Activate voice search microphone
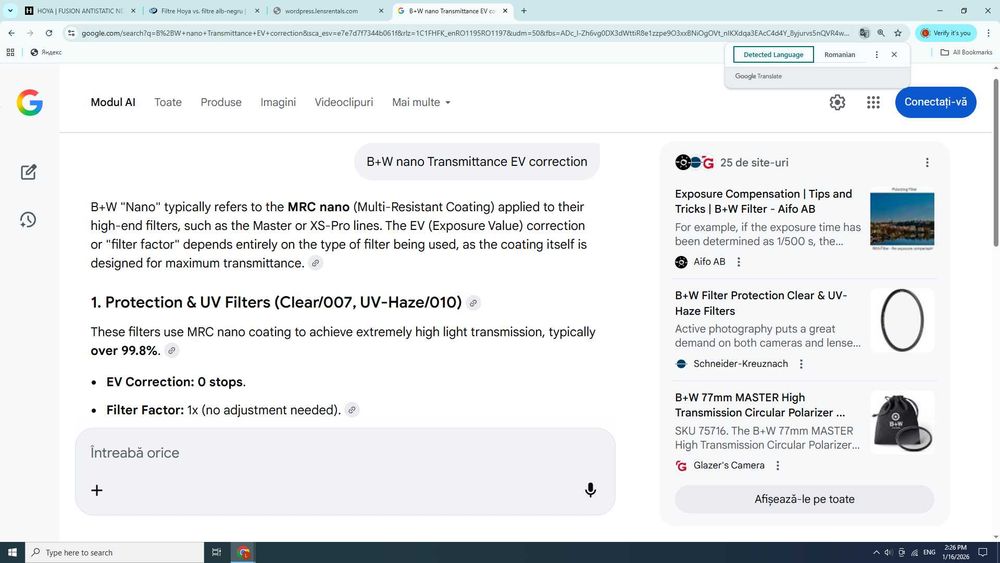Viewport: 1000px width, 563px height. (591, 490)
